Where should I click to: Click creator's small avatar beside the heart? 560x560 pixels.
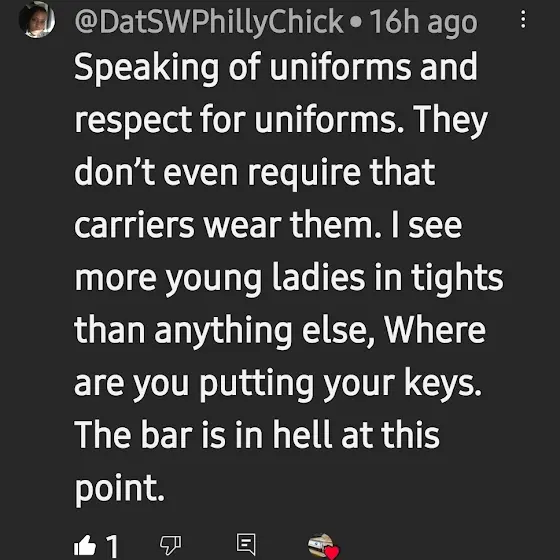click(x=320, y=545)
